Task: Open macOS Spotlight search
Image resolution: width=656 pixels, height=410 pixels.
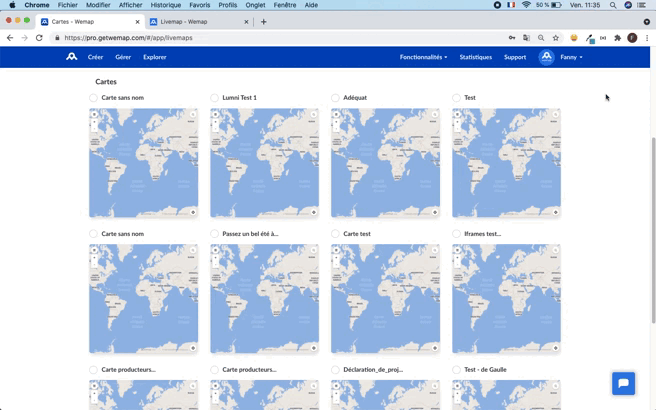Action: (613, 5)
